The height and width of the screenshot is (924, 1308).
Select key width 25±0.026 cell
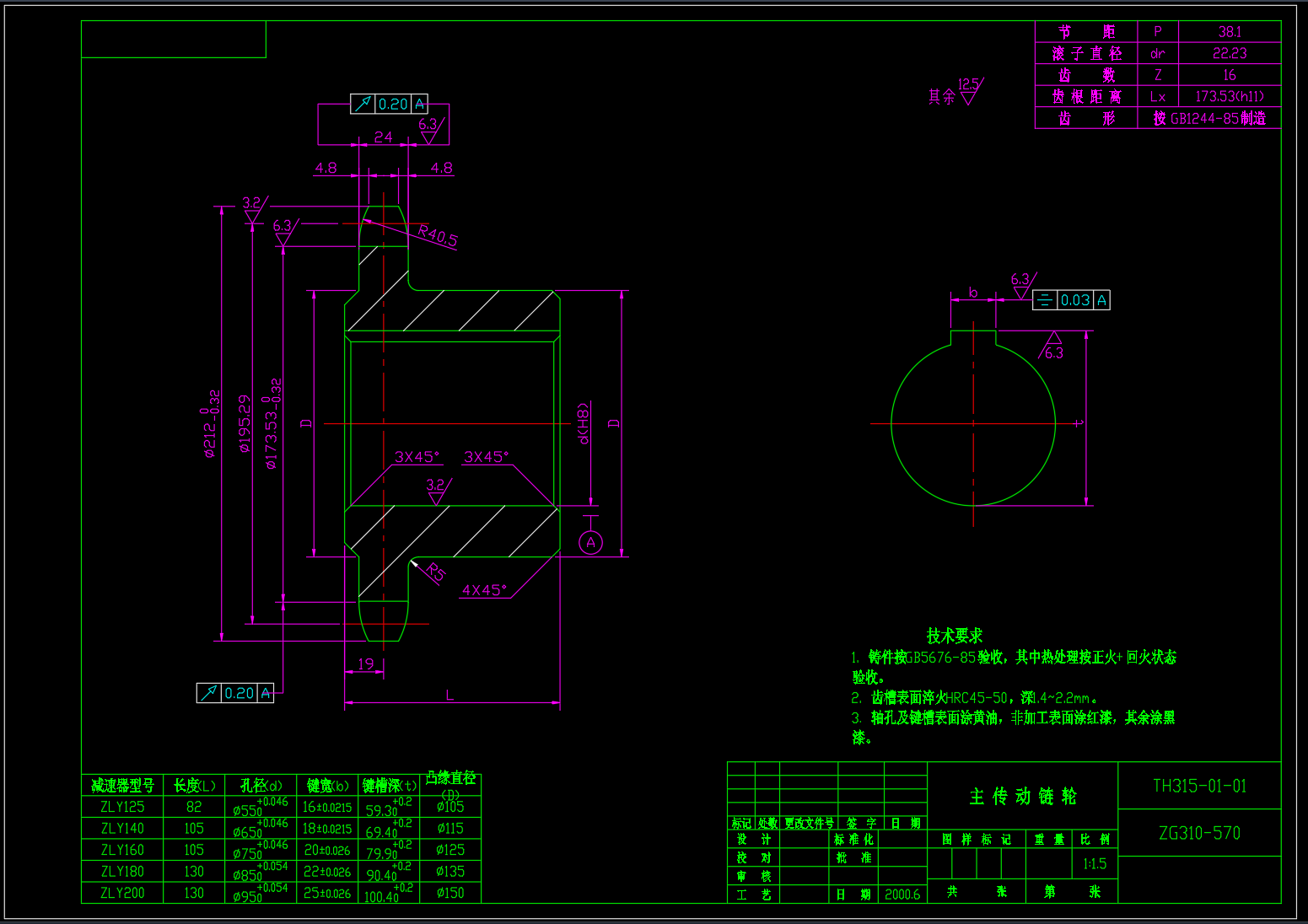coord(327,893)
